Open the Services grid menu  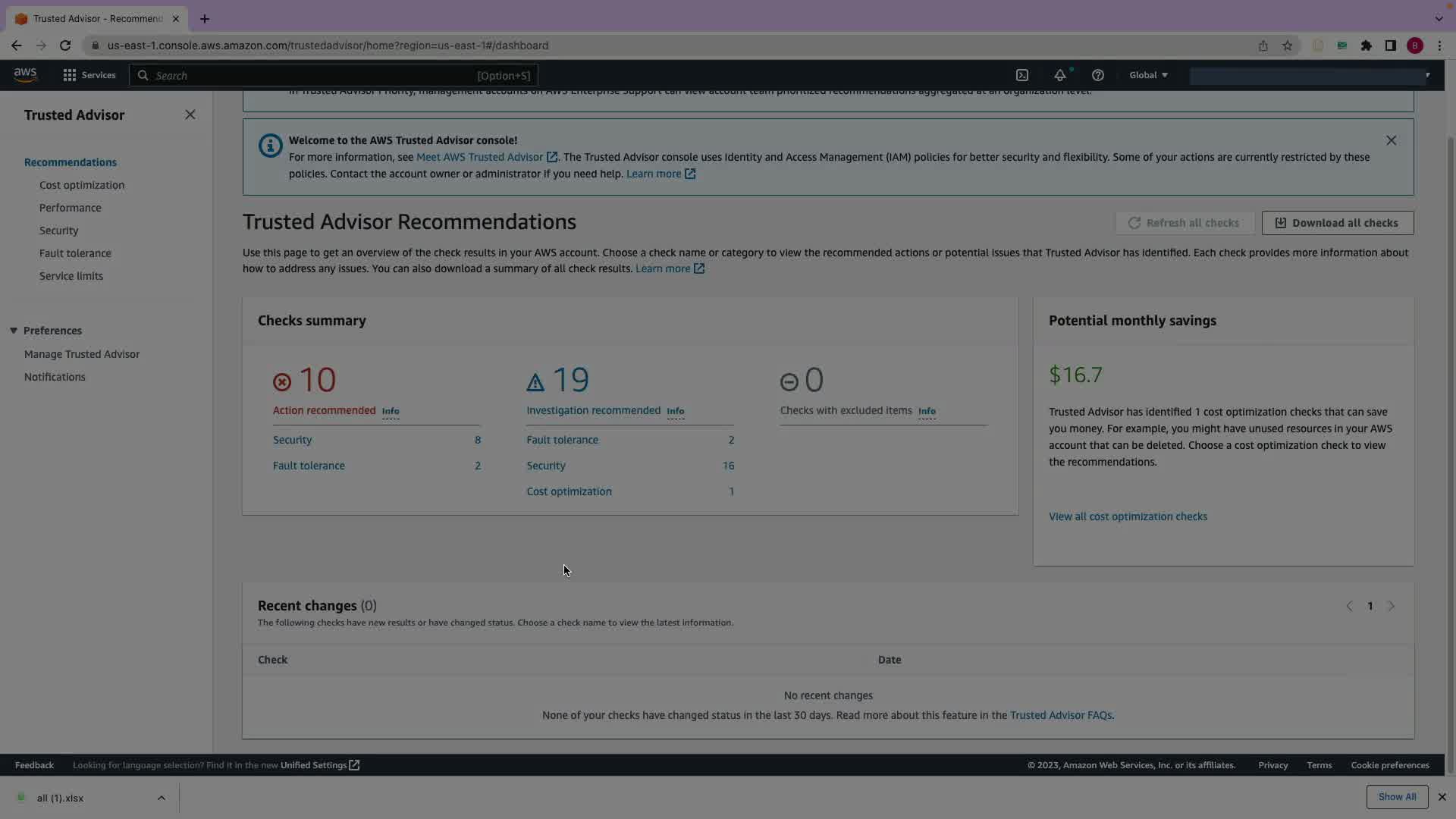point(89,75)
